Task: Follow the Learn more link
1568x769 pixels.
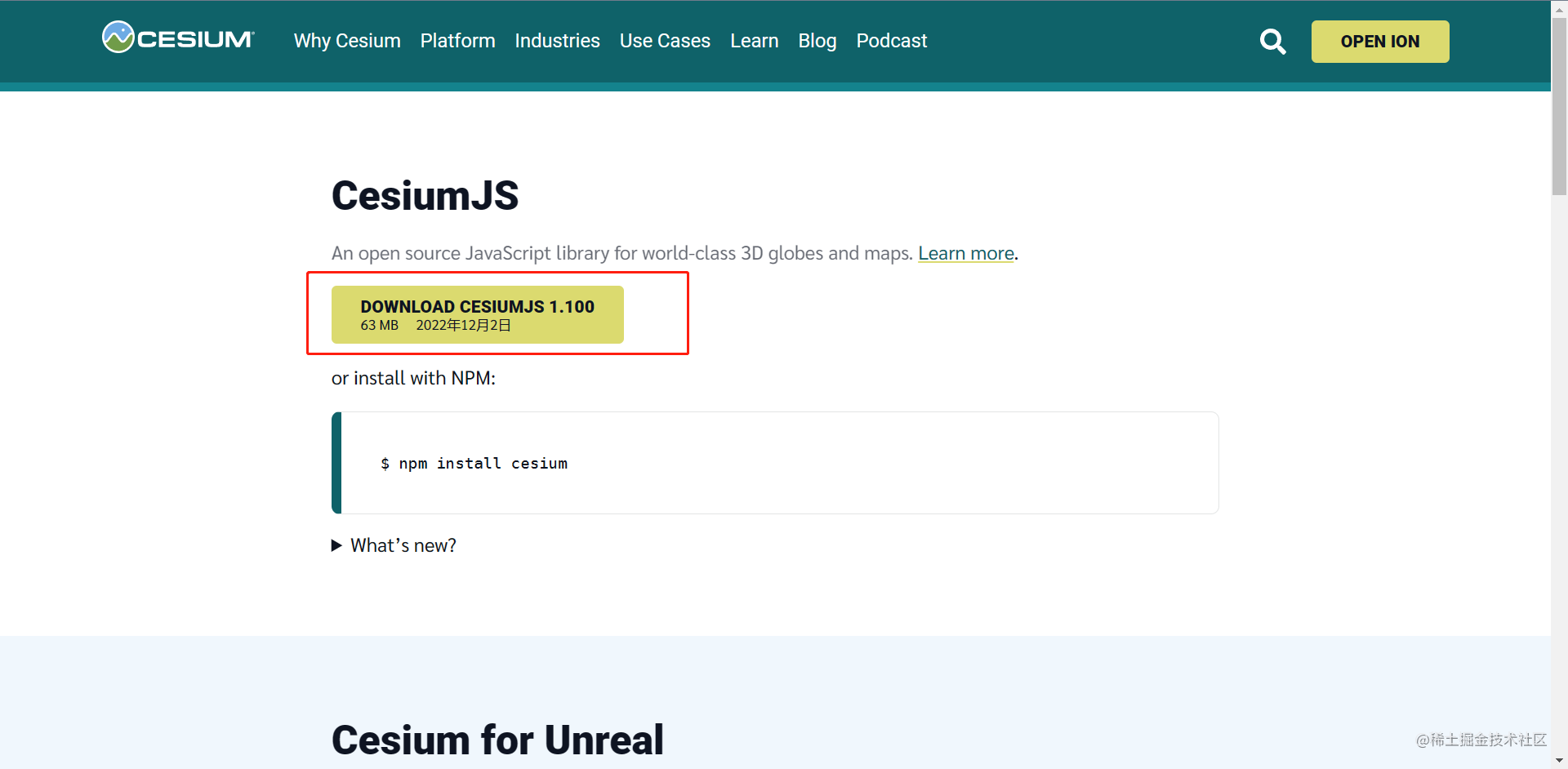Action: click(x=966, y=253)
